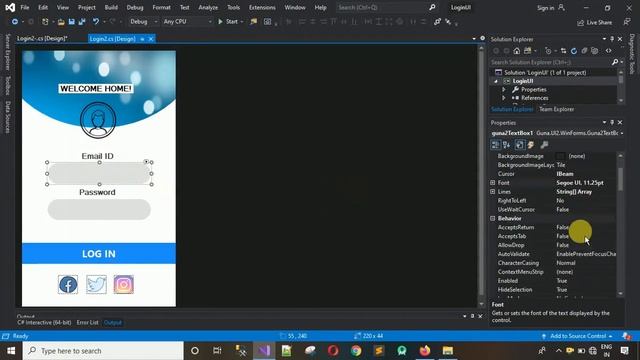Click Add to Source Control in status bar
The height and width of the screenshot is (360, 640).
click(x=578, y=336)
